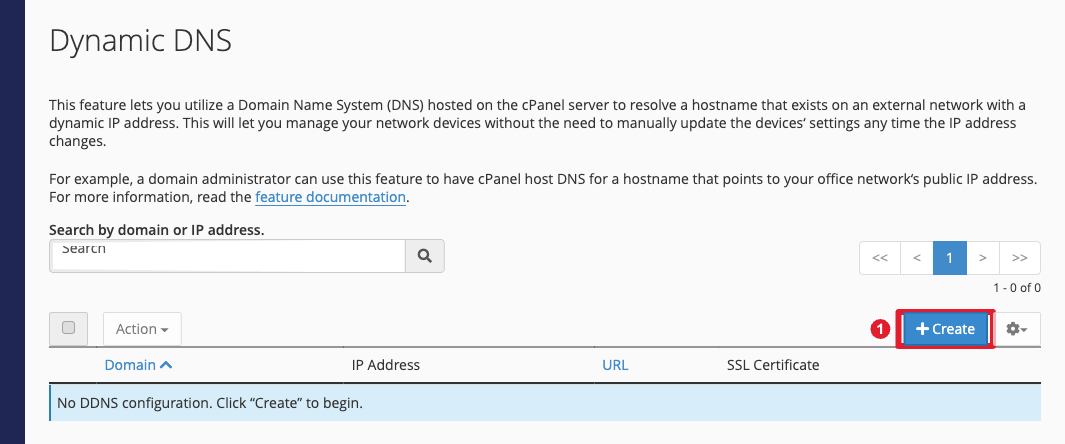Click the "No DDNS configuration" notice
The image size is (1065, 444).
click(x=545, y=403)
